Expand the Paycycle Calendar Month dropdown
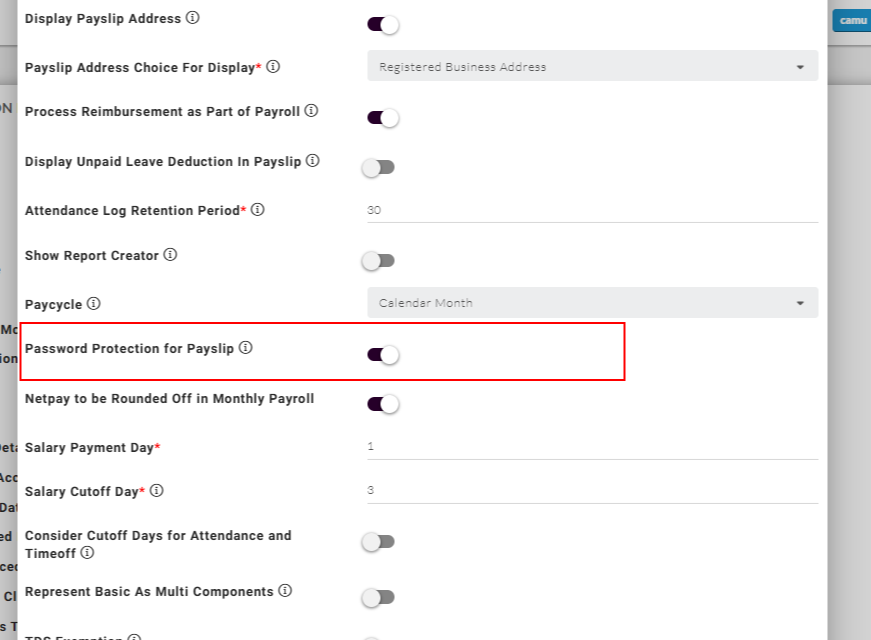The height and width of the screenshot is (640, 871). click(592, 303)
